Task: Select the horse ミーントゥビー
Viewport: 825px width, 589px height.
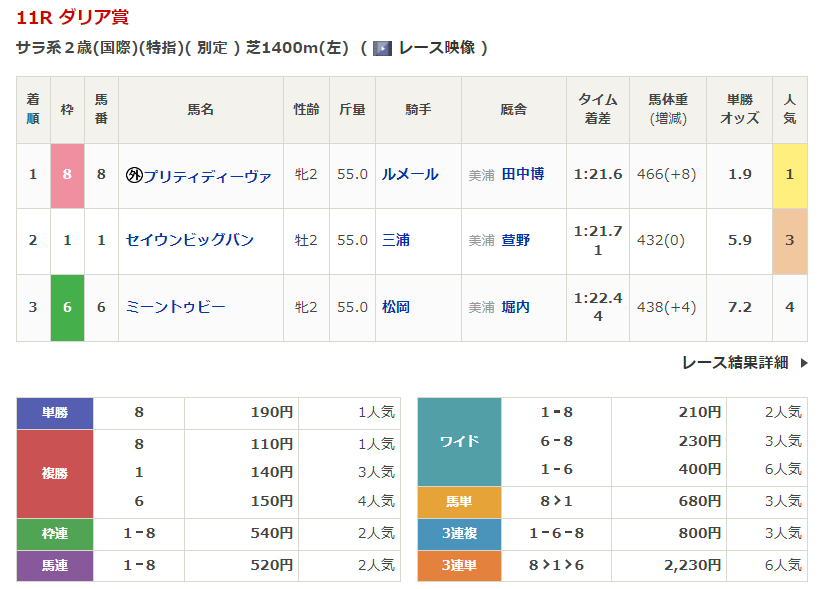Action: click(175, 307)
